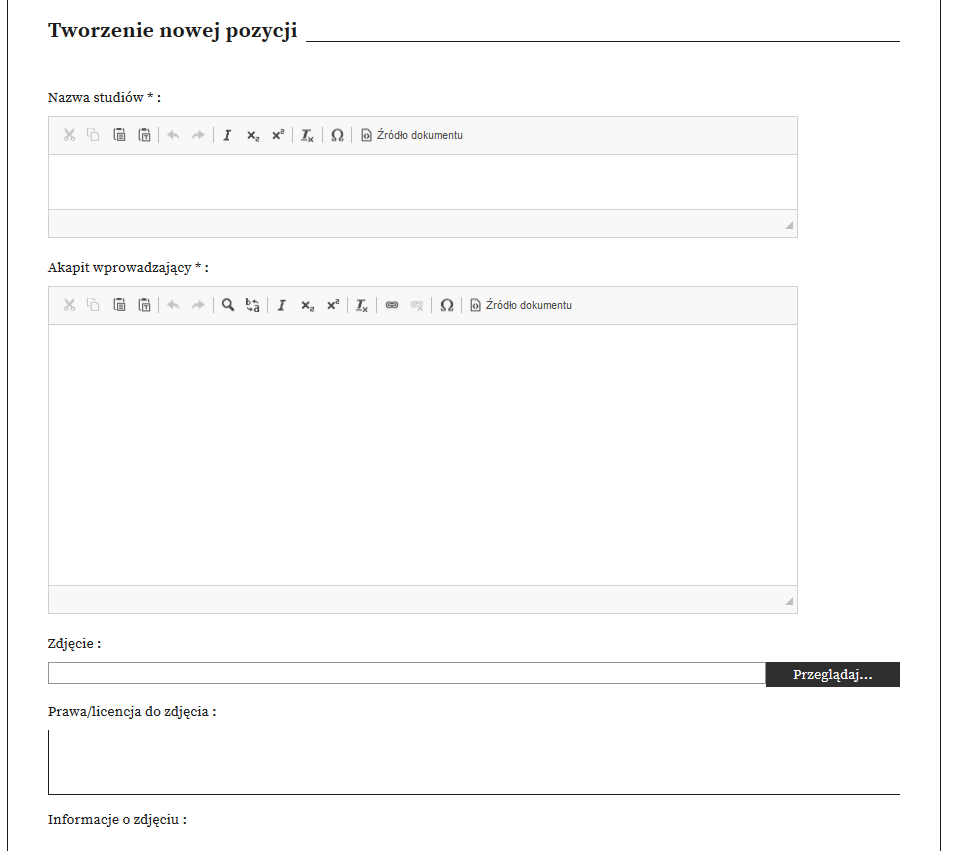
Task: Click Superscript in Akapit wprowadzający toolbar
Action: pyautogui.click(x=333, y=305)
